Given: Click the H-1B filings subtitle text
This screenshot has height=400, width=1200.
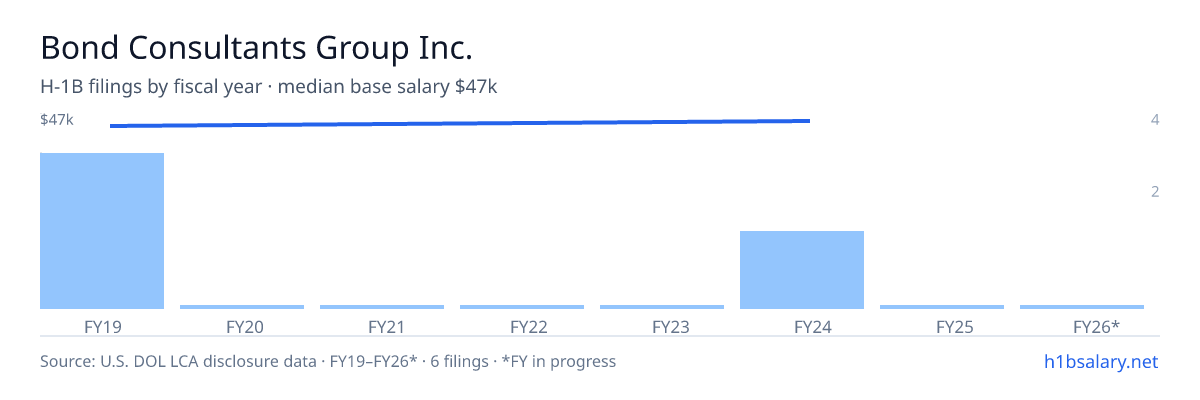Looking at the screenshot, I should [x=269, y=87].
